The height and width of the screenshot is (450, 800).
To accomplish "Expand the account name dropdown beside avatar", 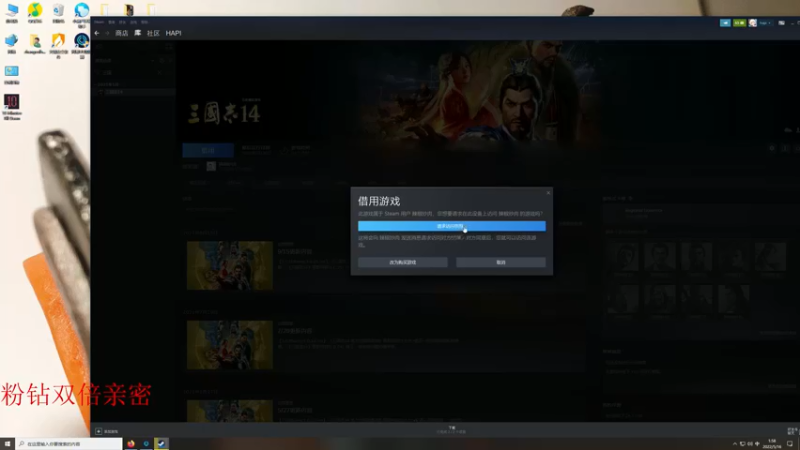I will point(765,23).
